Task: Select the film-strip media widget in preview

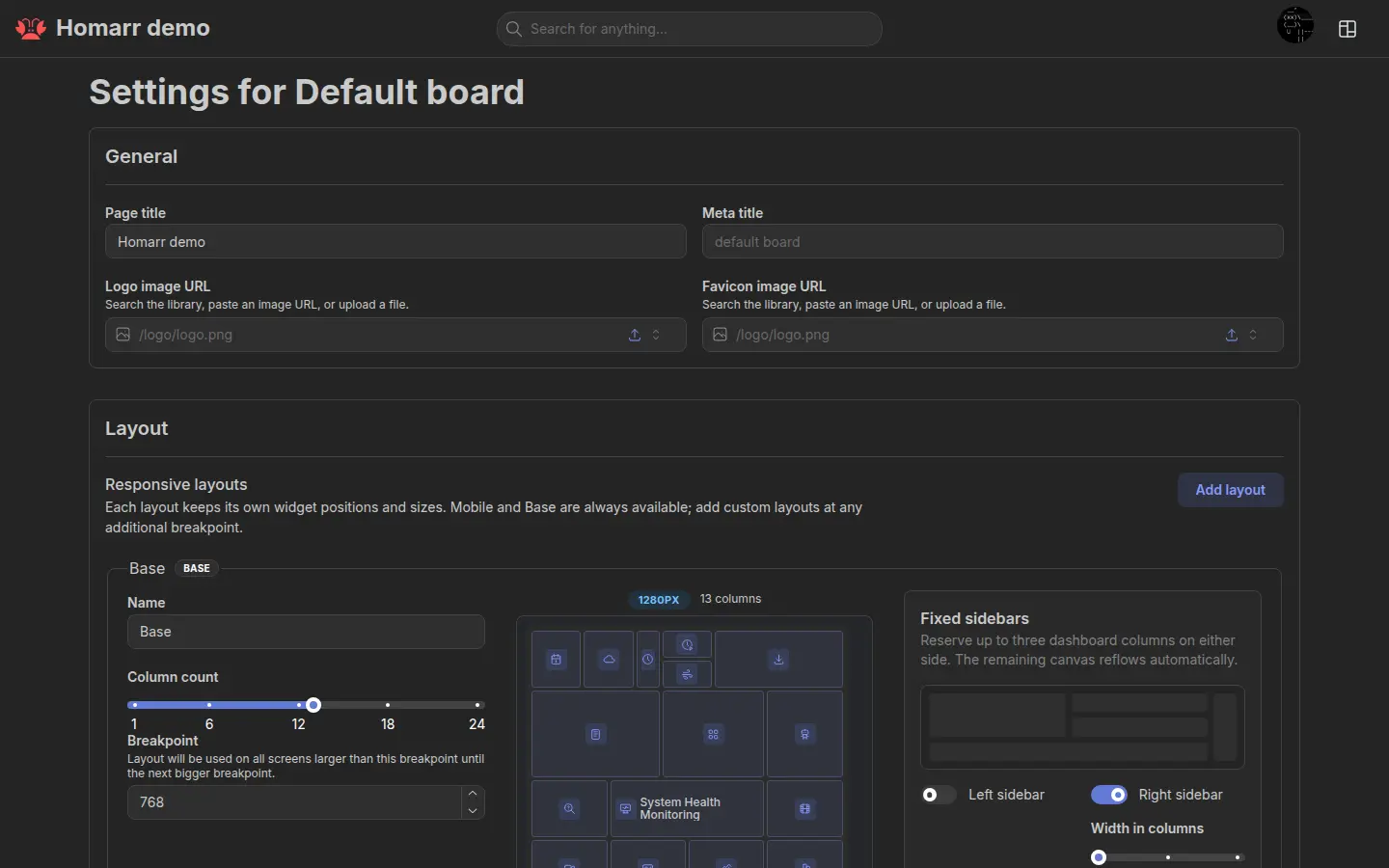Action: 804,808
